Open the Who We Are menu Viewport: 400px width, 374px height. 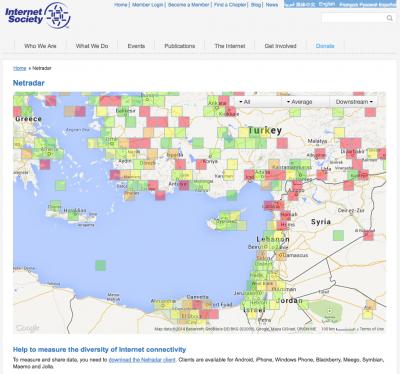point(40,46)
